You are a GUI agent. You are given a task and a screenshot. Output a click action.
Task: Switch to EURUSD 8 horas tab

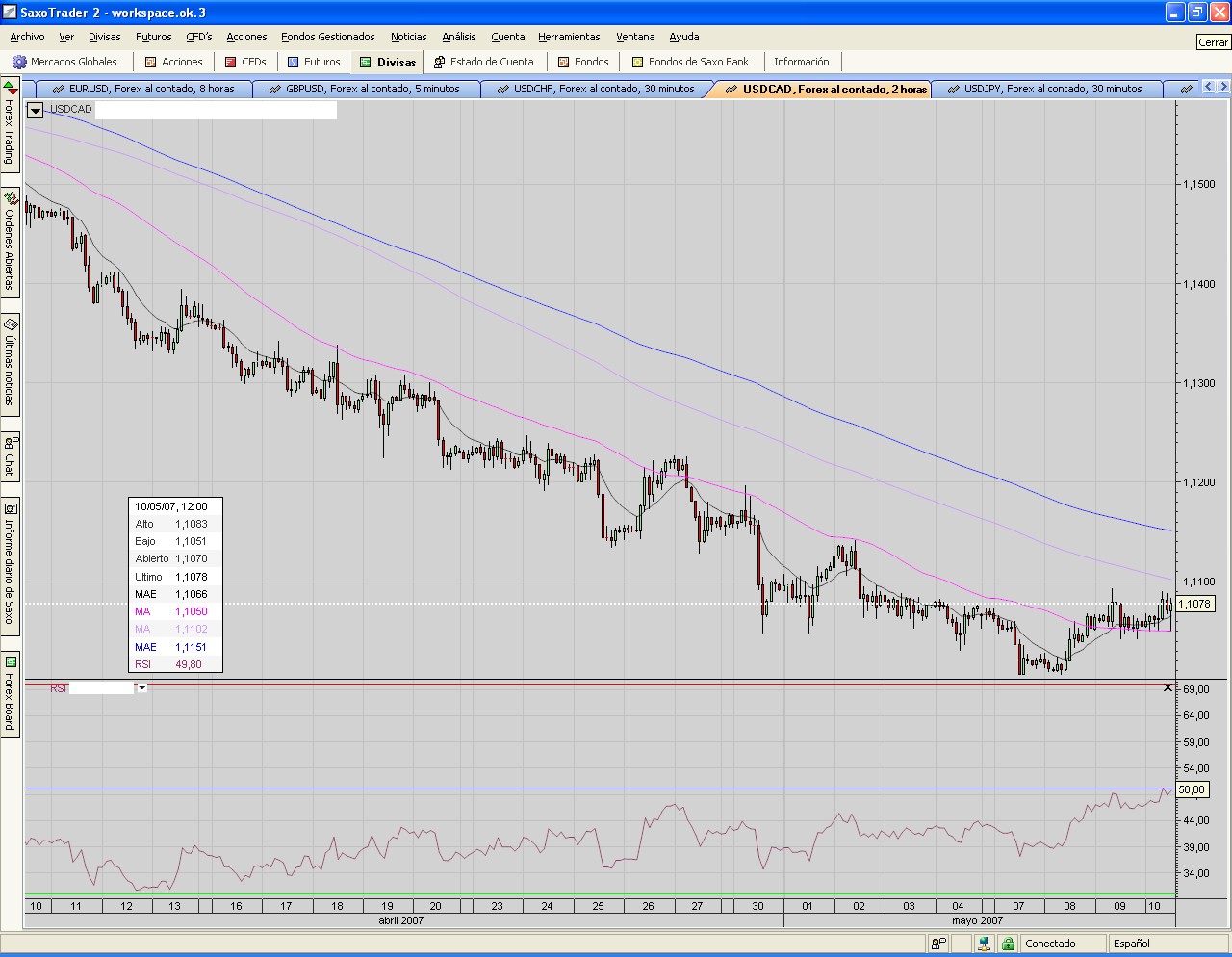coord(142,89)
